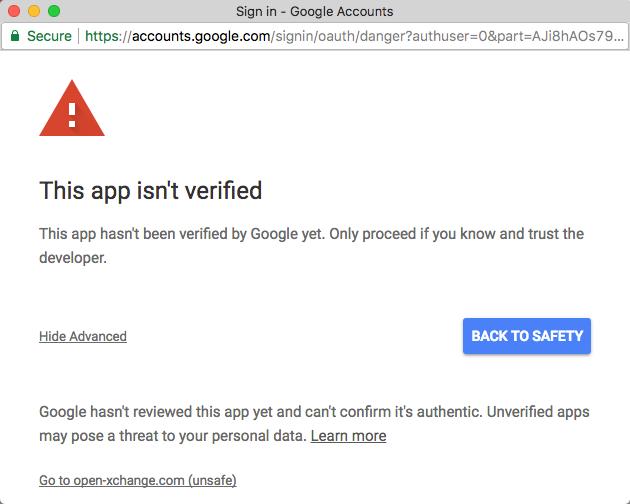Image resolution: width=630 pixels, height=504 pixels.
Task: Click the green Secure label
Action: coord(49,36)
